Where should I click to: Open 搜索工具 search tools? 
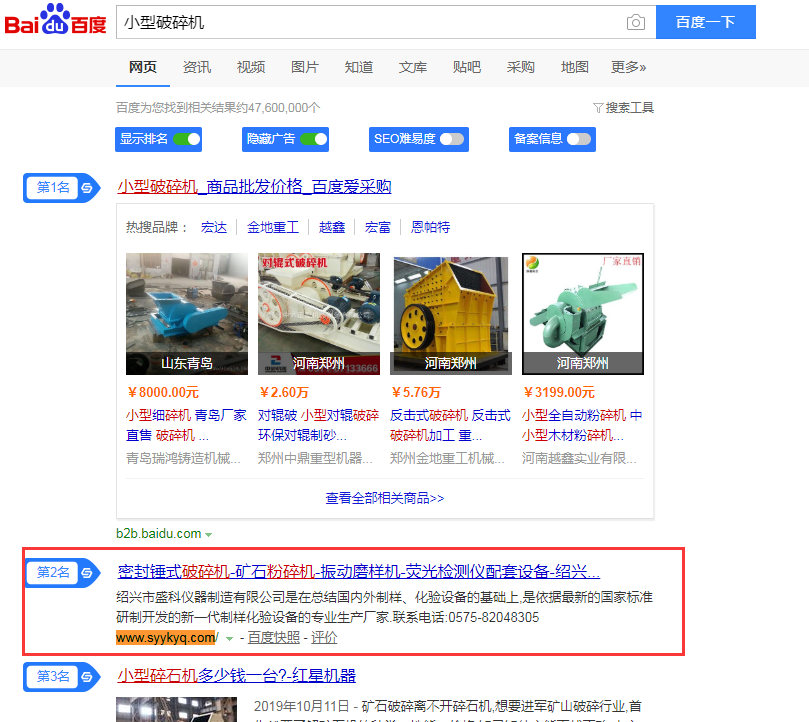point(629,108)
